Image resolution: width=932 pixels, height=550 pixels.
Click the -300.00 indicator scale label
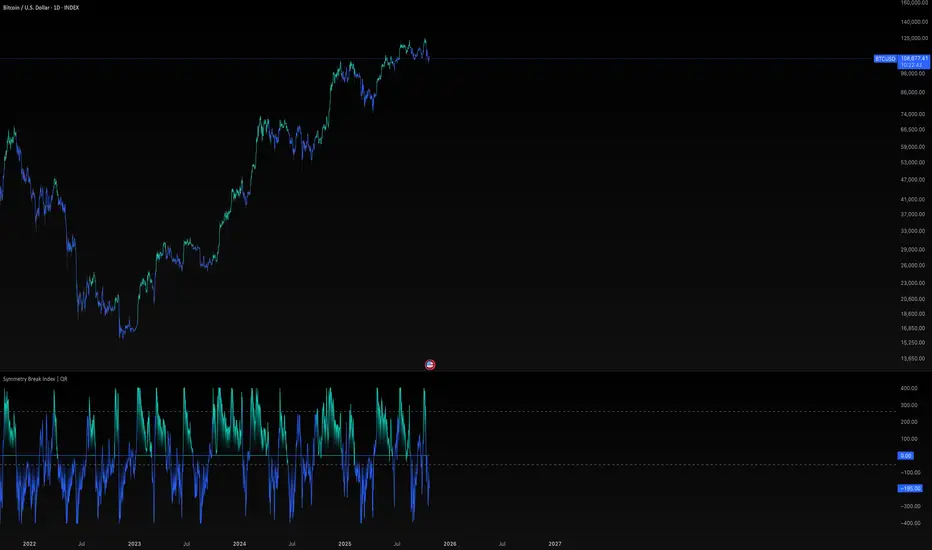point(910,507)
